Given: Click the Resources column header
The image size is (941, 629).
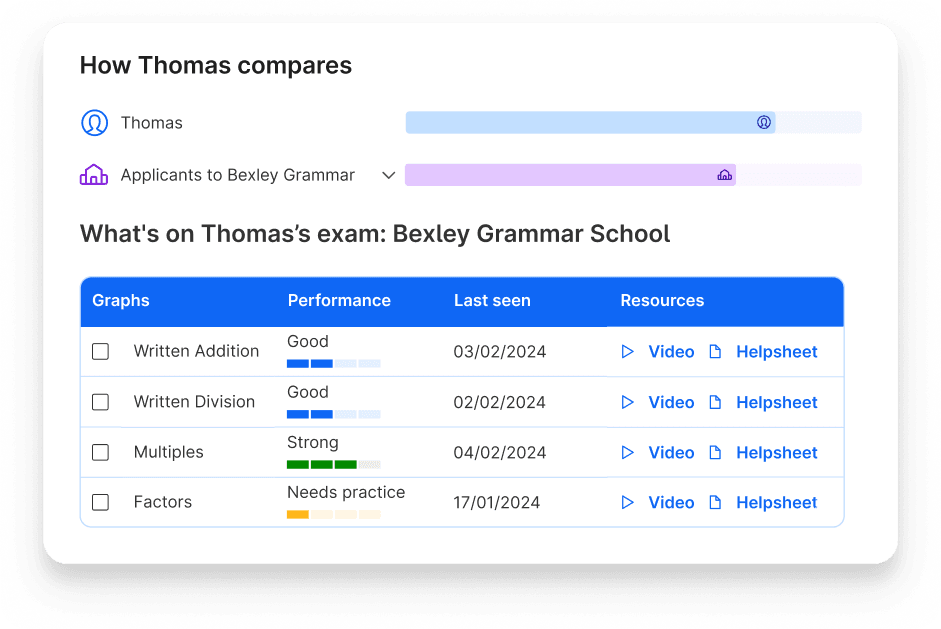Looking at the screenshot, I should point(662,300).
